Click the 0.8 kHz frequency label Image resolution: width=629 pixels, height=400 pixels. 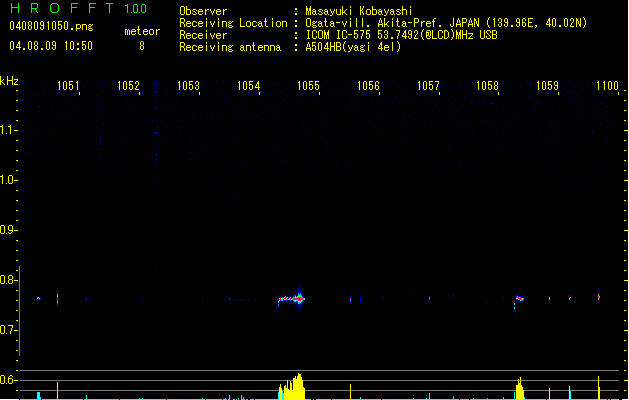8,280
